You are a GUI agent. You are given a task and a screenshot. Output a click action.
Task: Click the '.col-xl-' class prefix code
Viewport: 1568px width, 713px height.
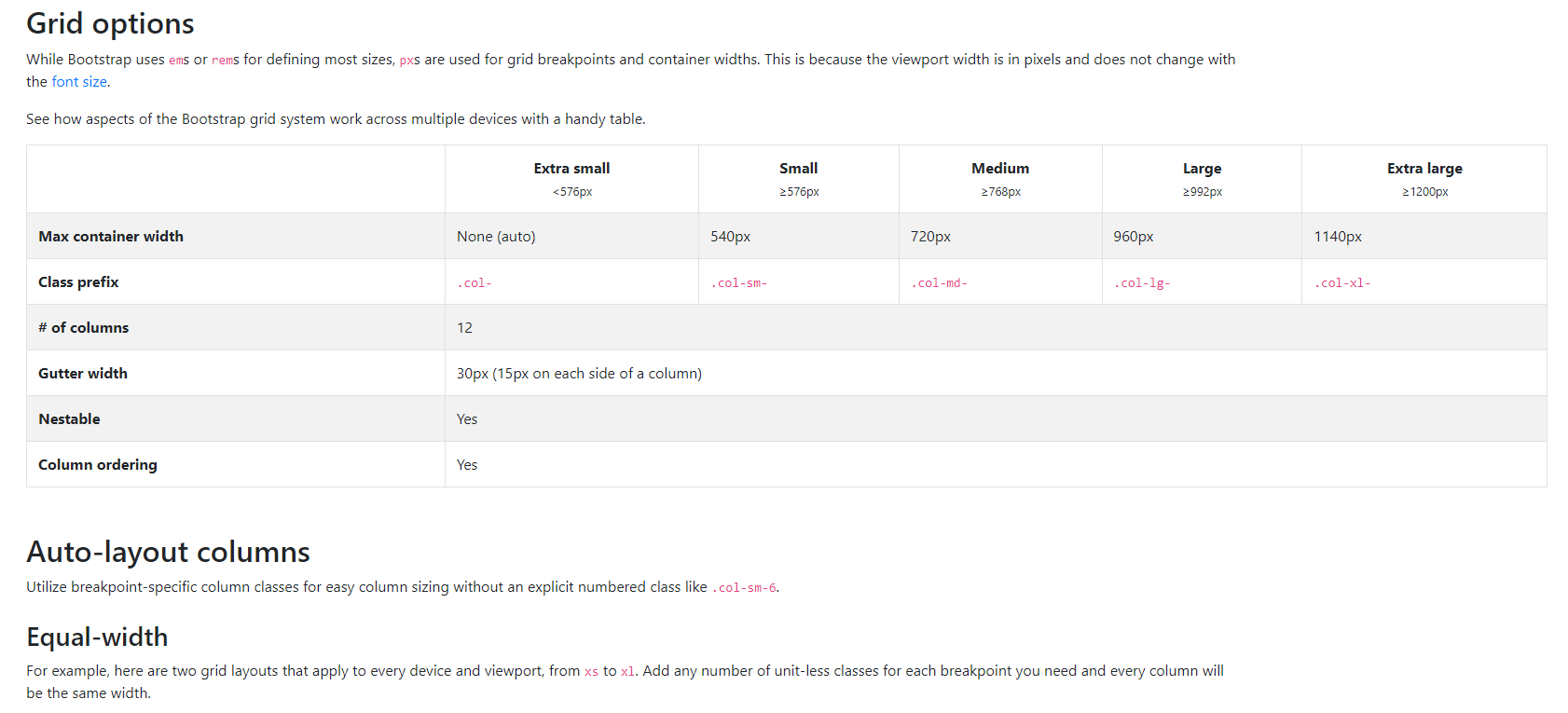point(1342,283)
